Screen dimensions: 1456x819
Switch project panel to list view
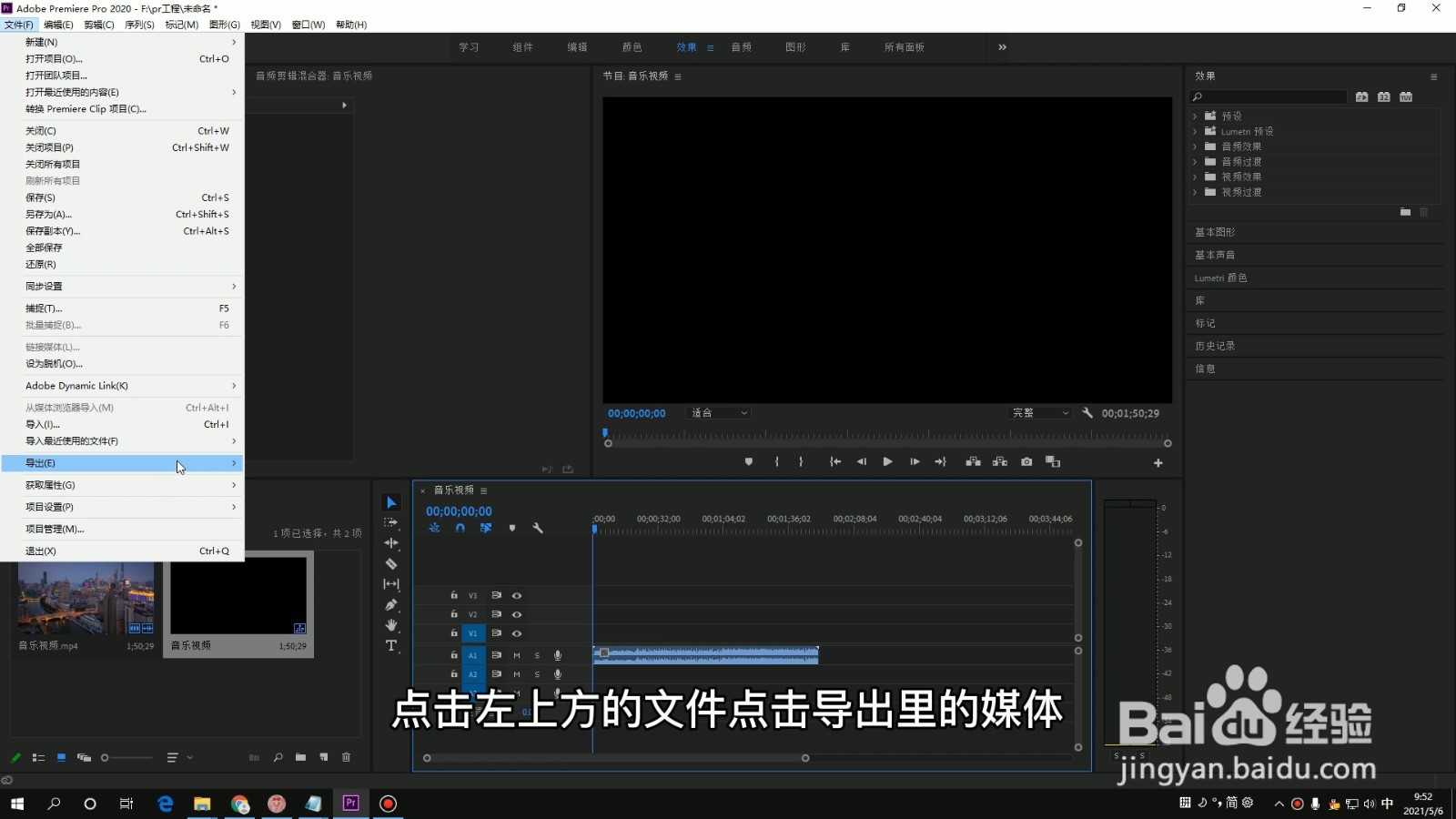coord(38,757)
